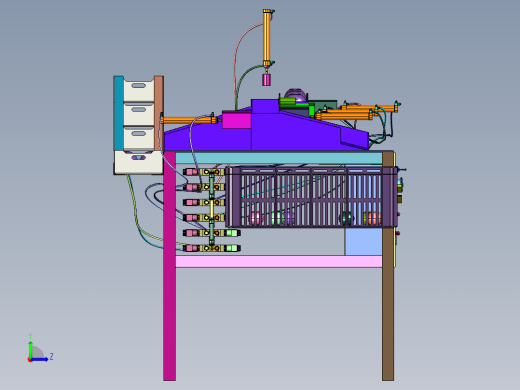Select the magenta block on the purple cover
520x390 pixels.
[236, 121]
